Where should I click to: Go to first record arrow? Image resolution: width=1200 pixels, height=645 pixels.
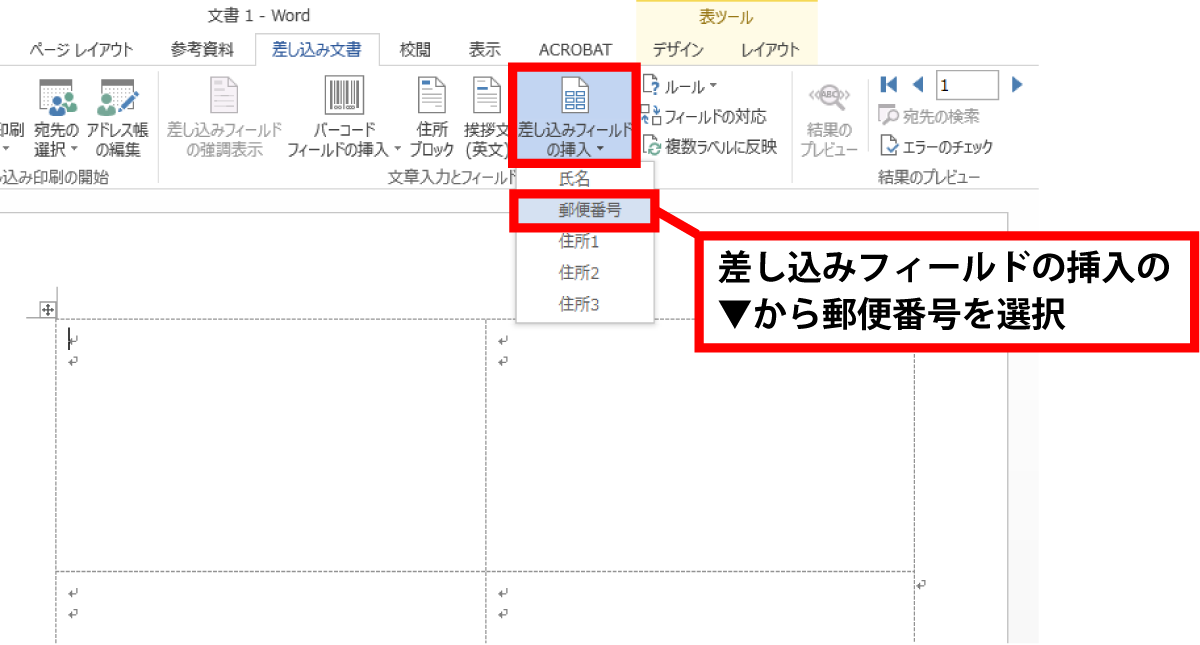click(888, 85)
